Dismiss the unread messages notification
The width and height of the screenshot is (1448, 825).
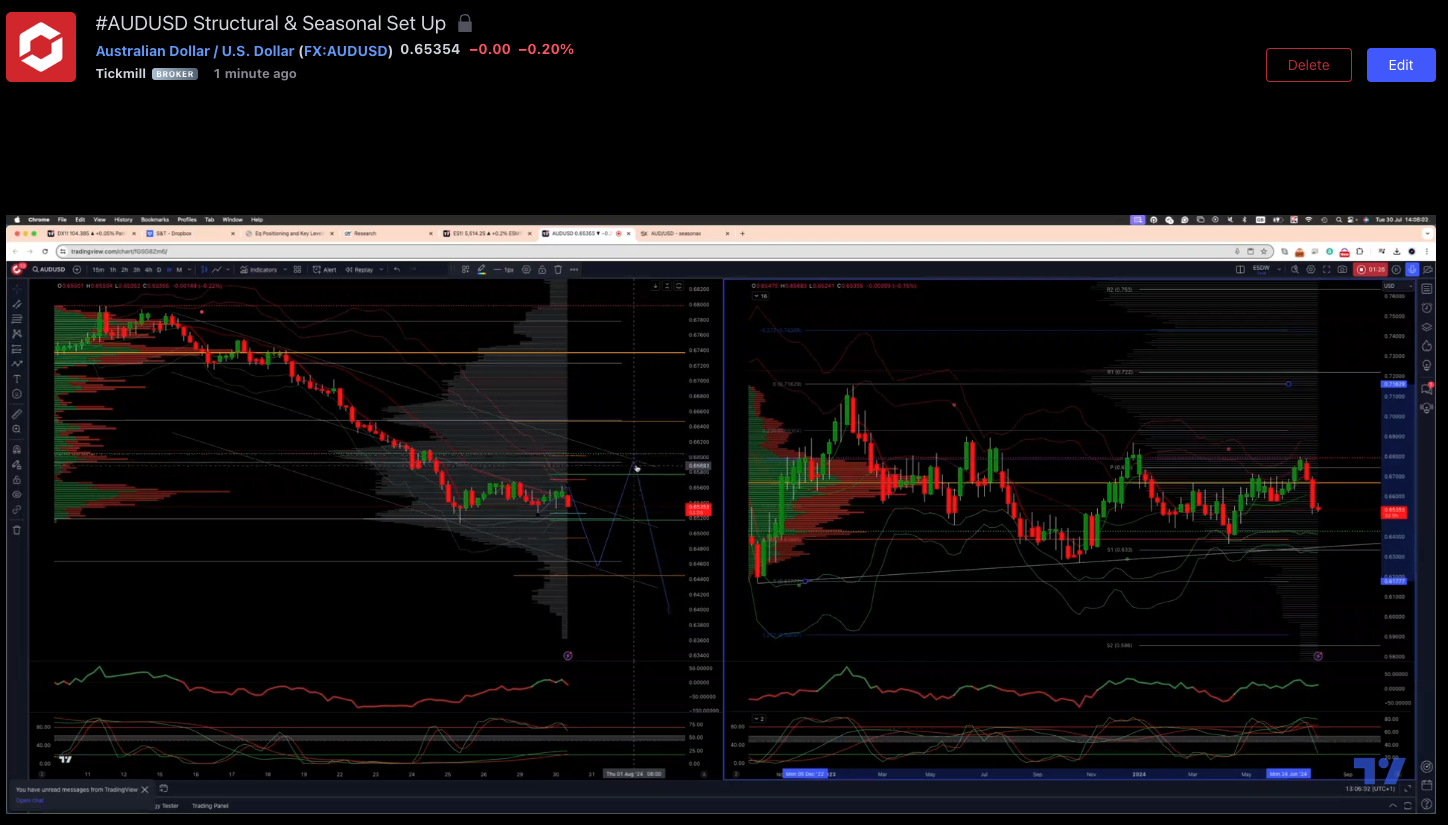click(x=145, y=789)
